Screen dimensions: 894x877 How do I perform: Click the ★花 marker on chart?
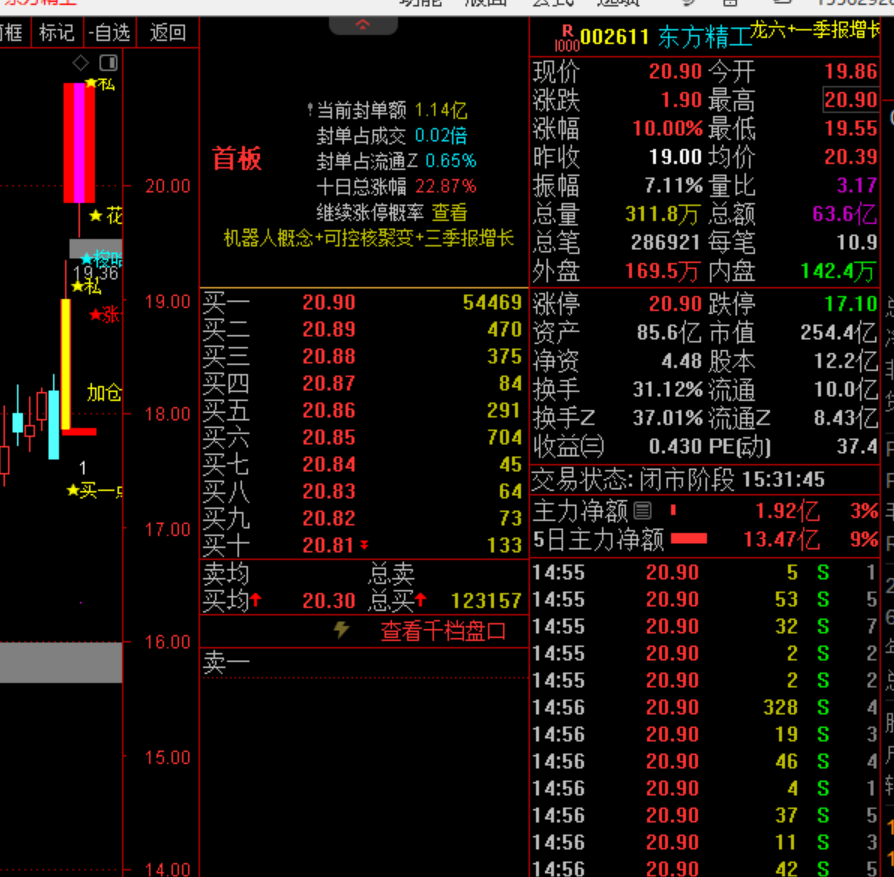[x=106, y=216]
